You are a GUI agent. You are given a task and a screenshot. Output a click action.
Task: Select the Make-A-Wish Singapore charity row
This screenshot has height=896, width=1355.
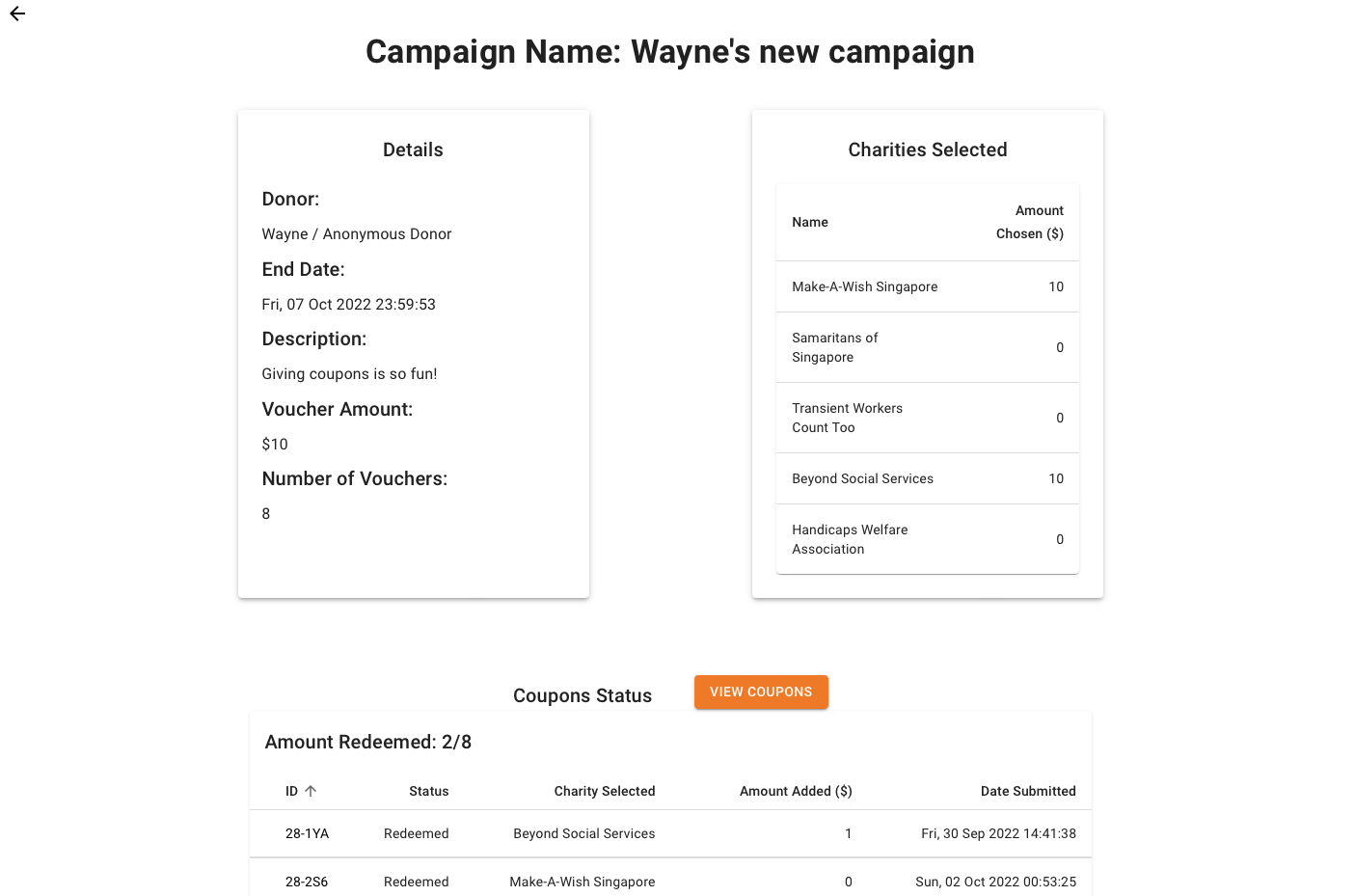(928, 286)
